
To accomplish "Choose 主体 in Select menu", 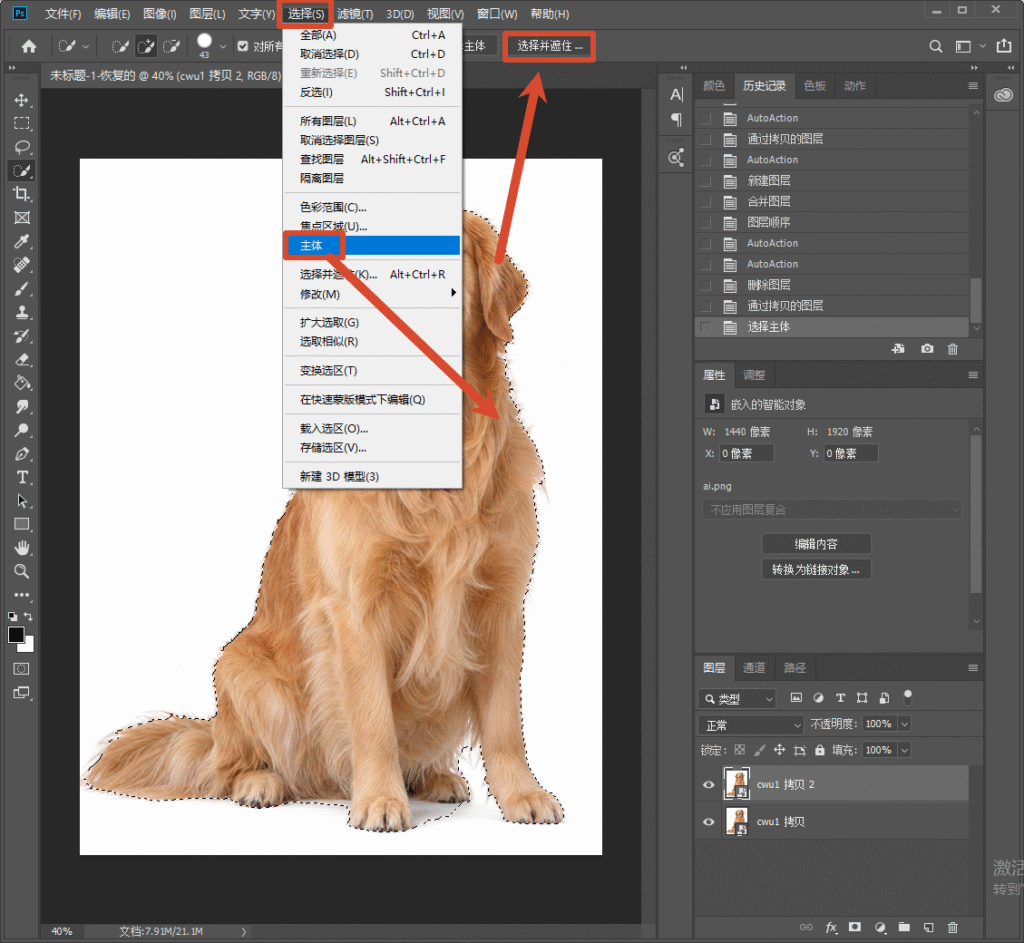I will click(x=372, y=246).
